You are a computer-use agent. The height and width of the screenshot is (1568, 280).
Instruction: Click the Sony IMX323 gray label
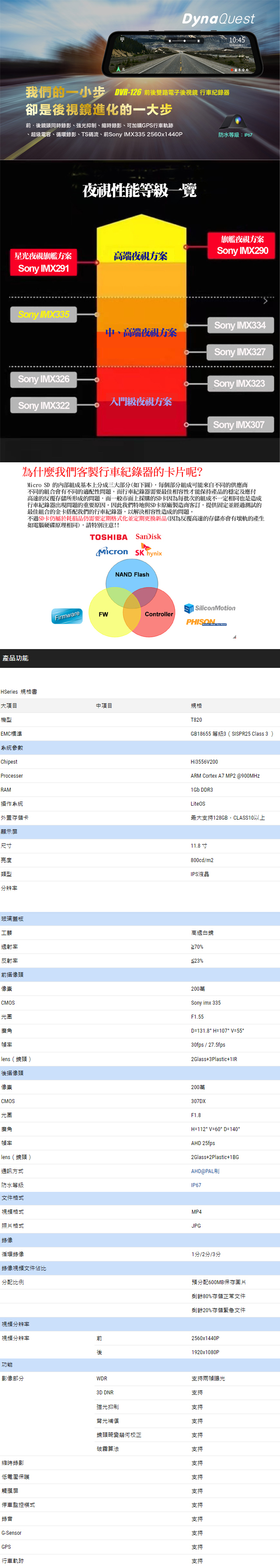click(x=240, y=384)
